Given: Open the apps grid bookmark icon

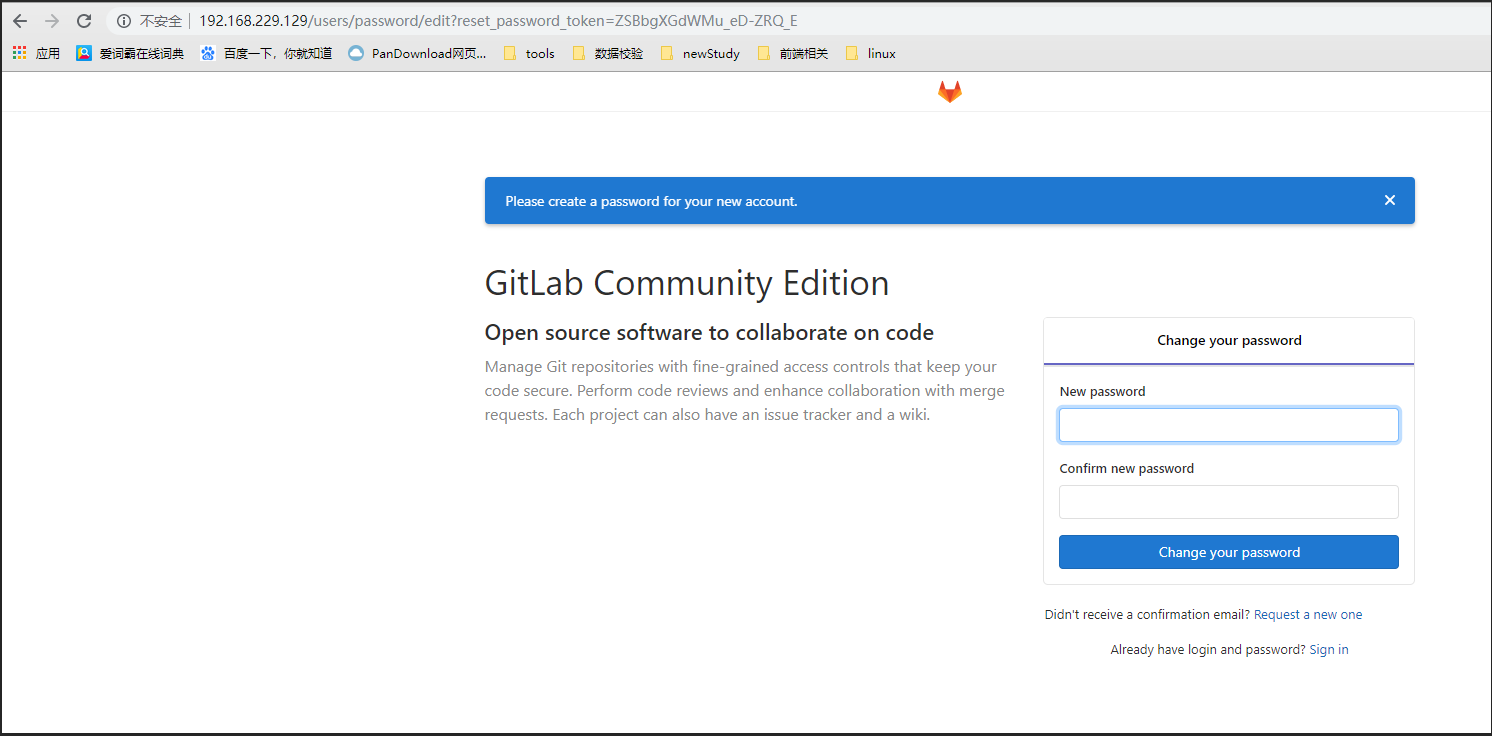Looking at the screenshot, I should point(20,53).
